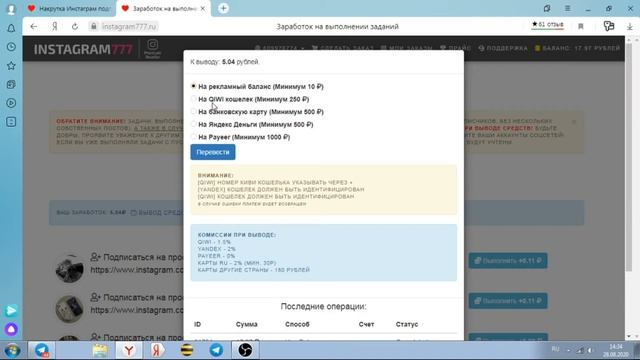
Task: Open tab overview icon in title bar
Action: (x=547, y=8)
